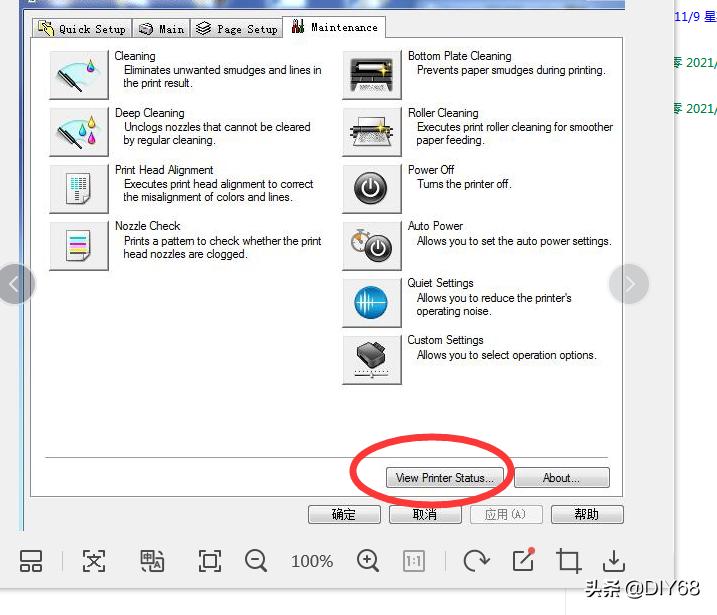The image size is (717, 615).
Task: Click the edit image icon
Action: click(524, 559)
